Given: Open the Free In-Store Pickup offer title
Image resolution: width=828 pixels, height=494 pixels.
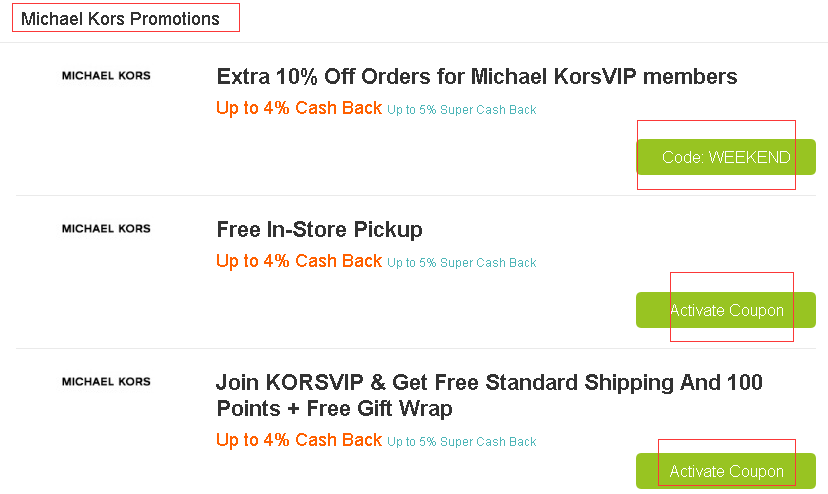Looking at the screenshot, I should [x=319, y=229].
